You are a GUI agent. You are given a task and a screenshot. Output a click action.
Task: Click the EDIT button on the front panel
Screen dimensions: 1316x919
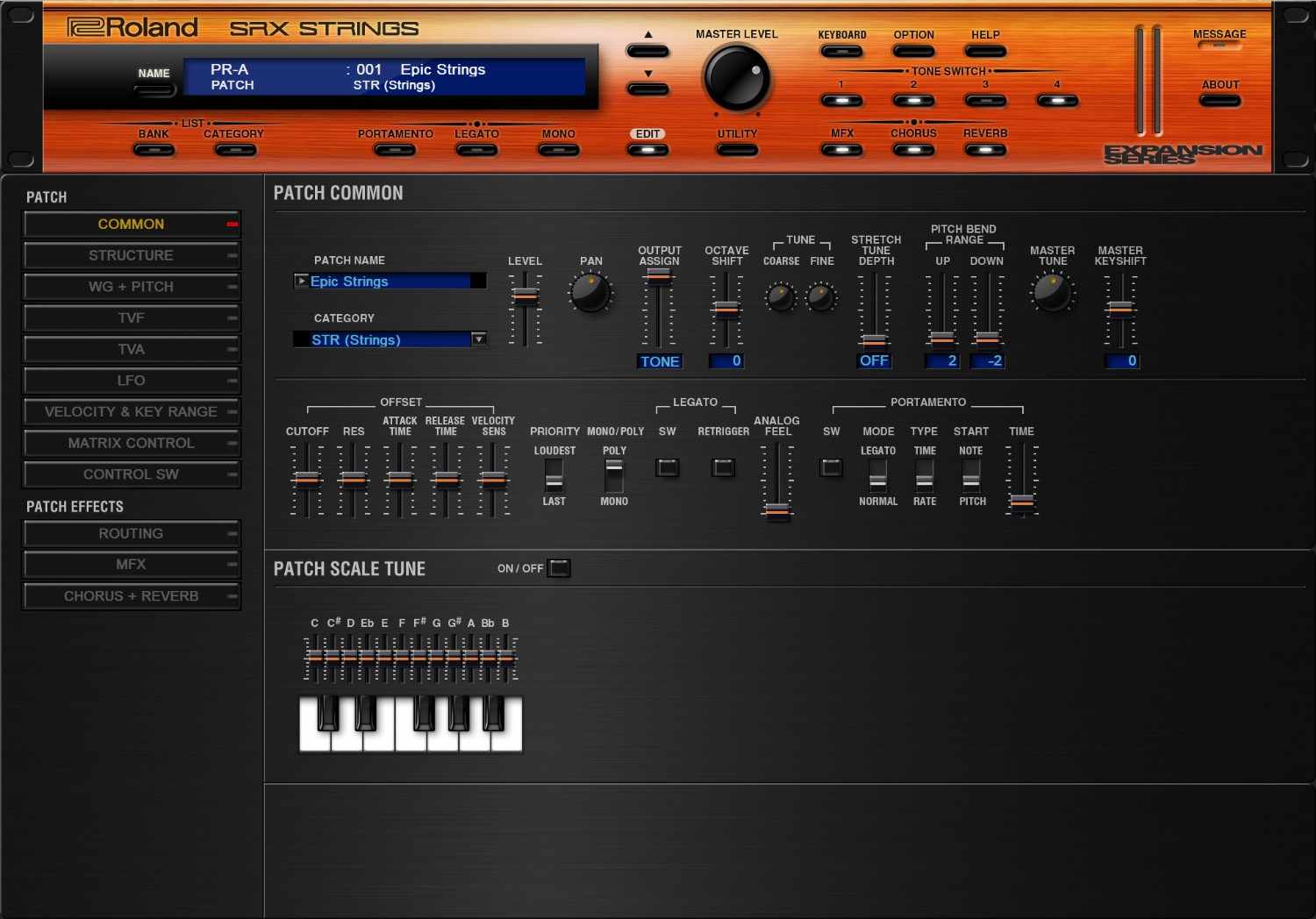647,149
